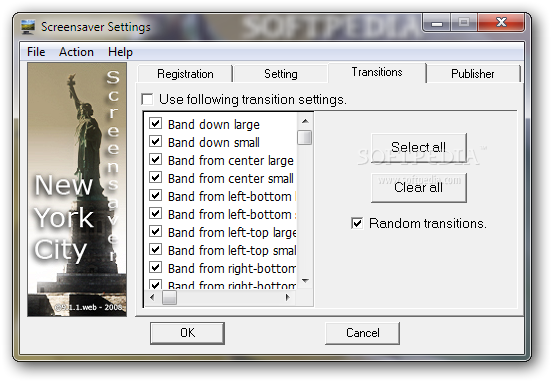Open the Help menu
This screenshot has width=552, height=382.
click(x=120, y=52)
